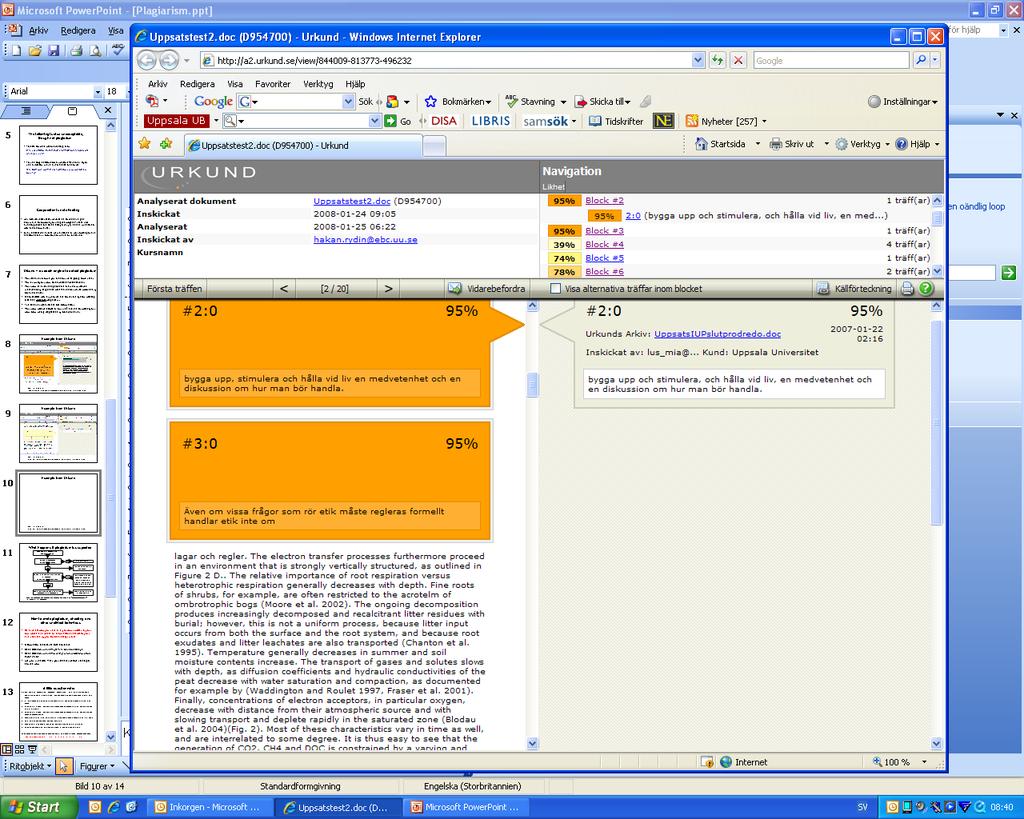Screen dimensions: 1024x819
Task: Click the Favorites star icon
Action: 144,144
